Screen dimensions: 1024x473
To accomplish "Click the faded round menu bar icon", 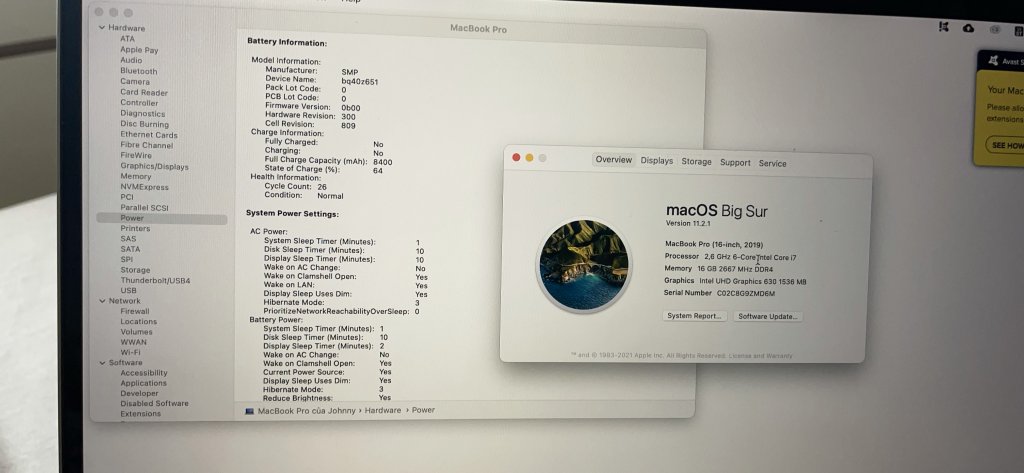I will point(995,29).
